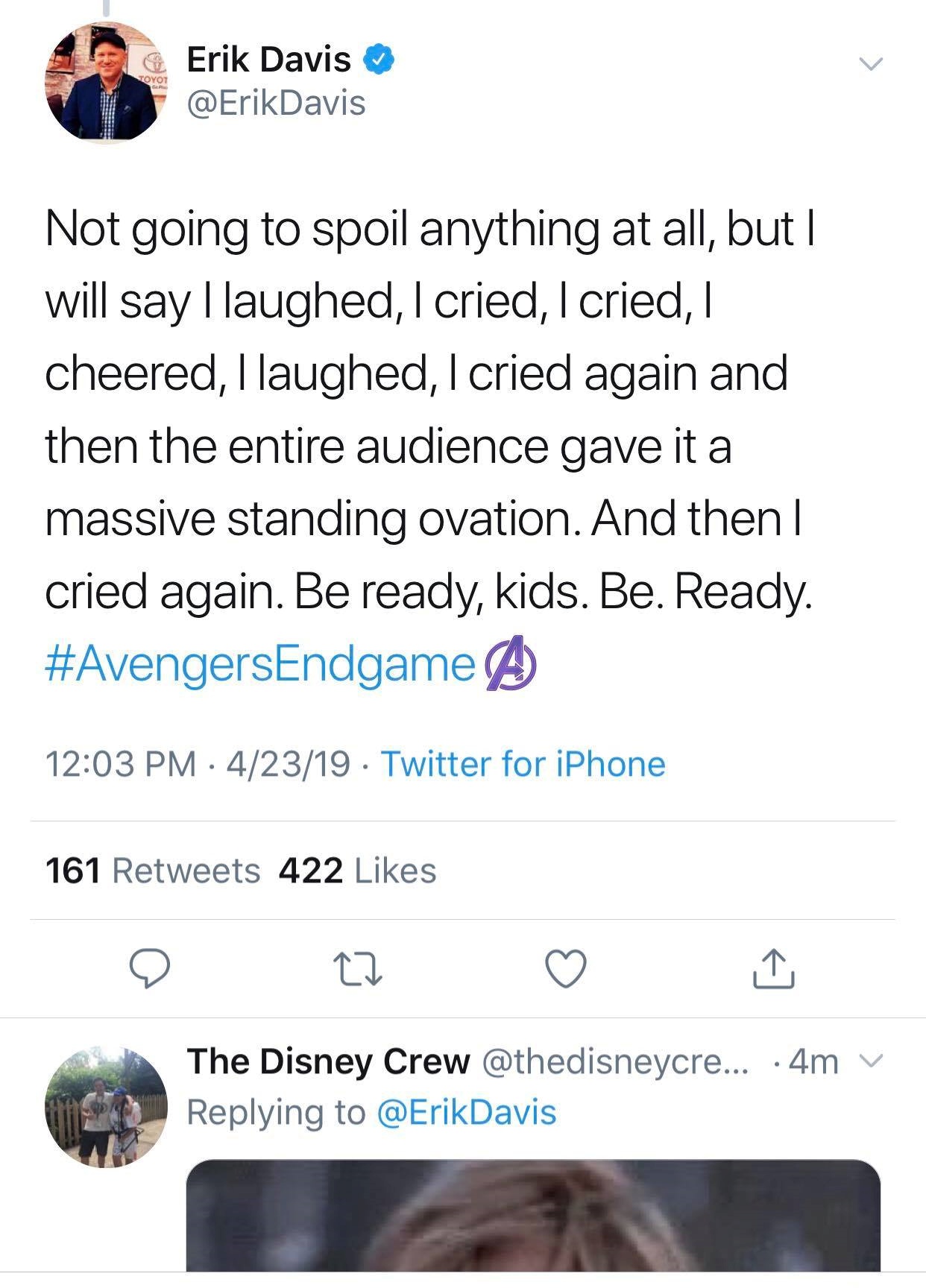Image resolution: width=926 pixels, height=1288 pixels.
Task: Click The Disney Crew display name
Action: point(328,1061)
